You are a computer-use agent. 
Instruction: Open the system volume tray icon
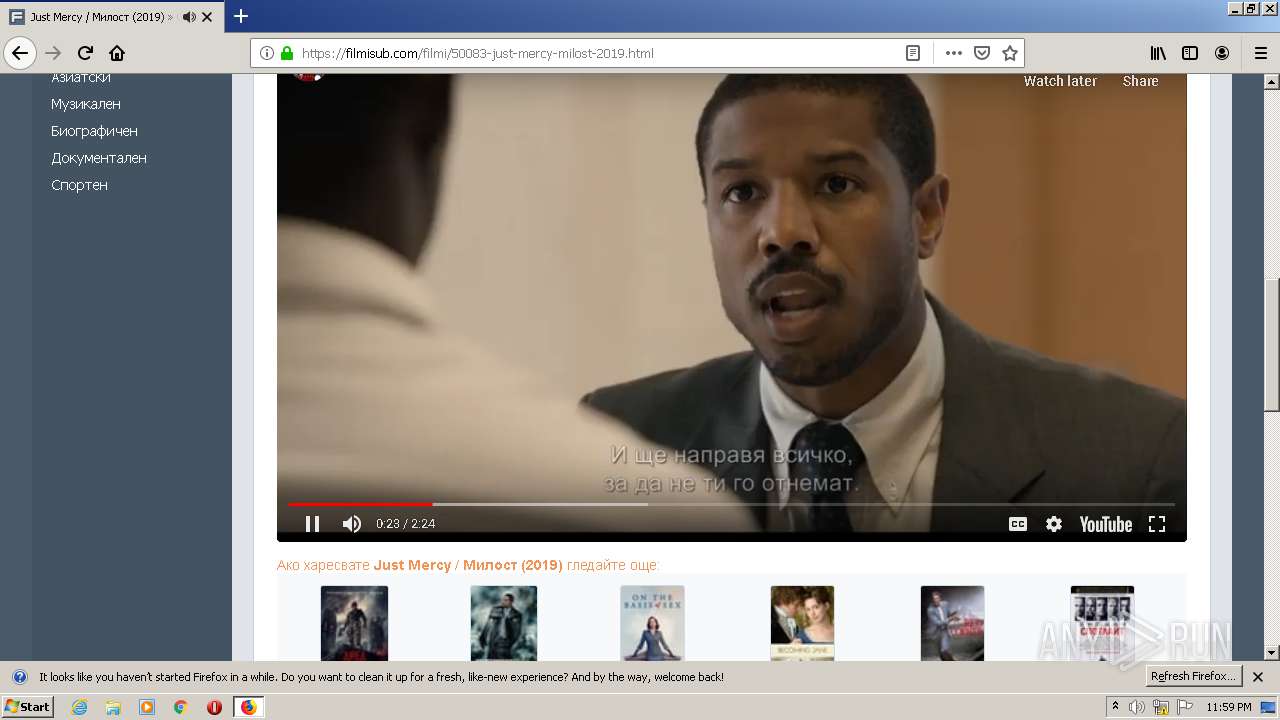pos(1137,707)
